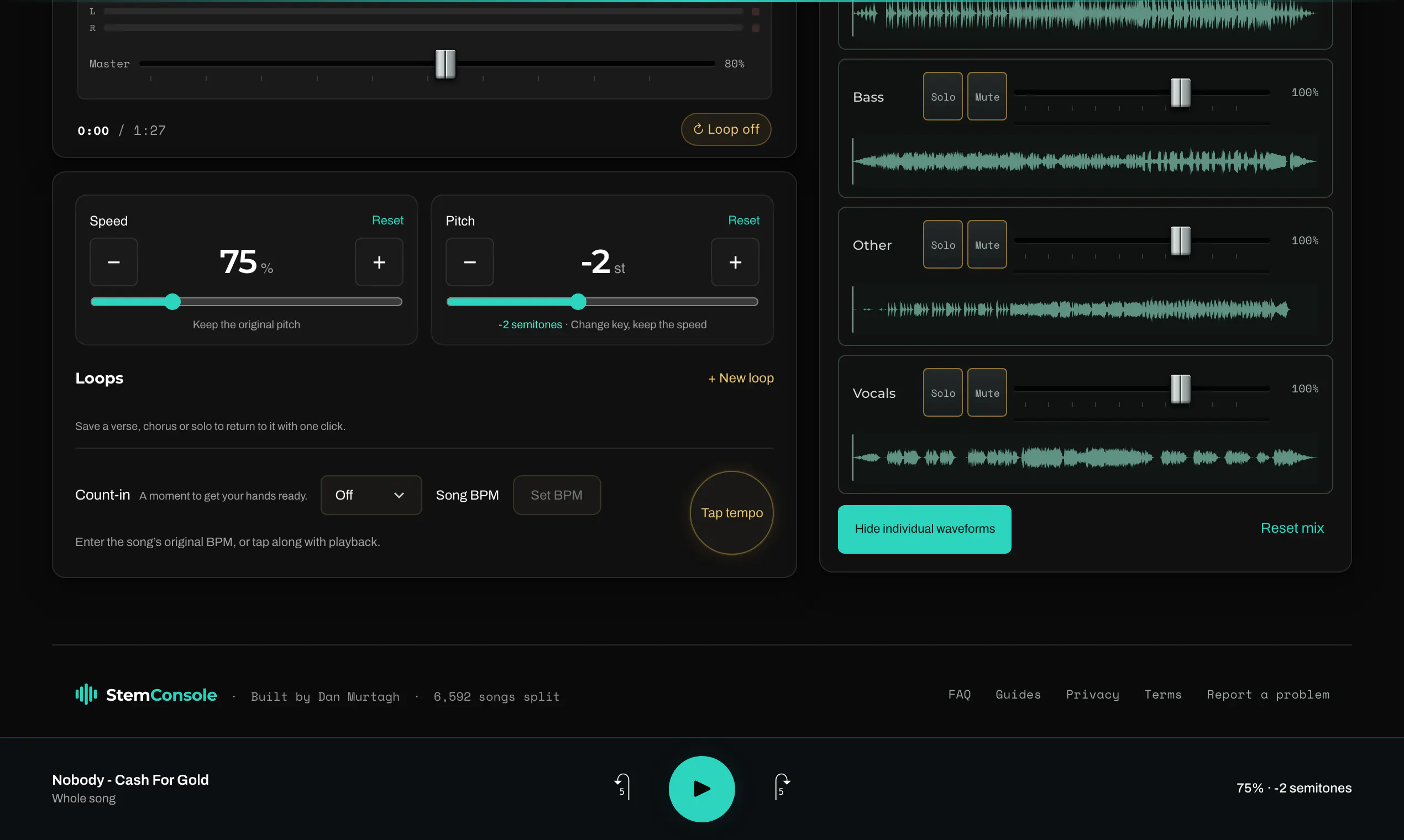Click the '-2 semitones' label under Pitch
This screenshot has height=840, width=1404.
530,324
